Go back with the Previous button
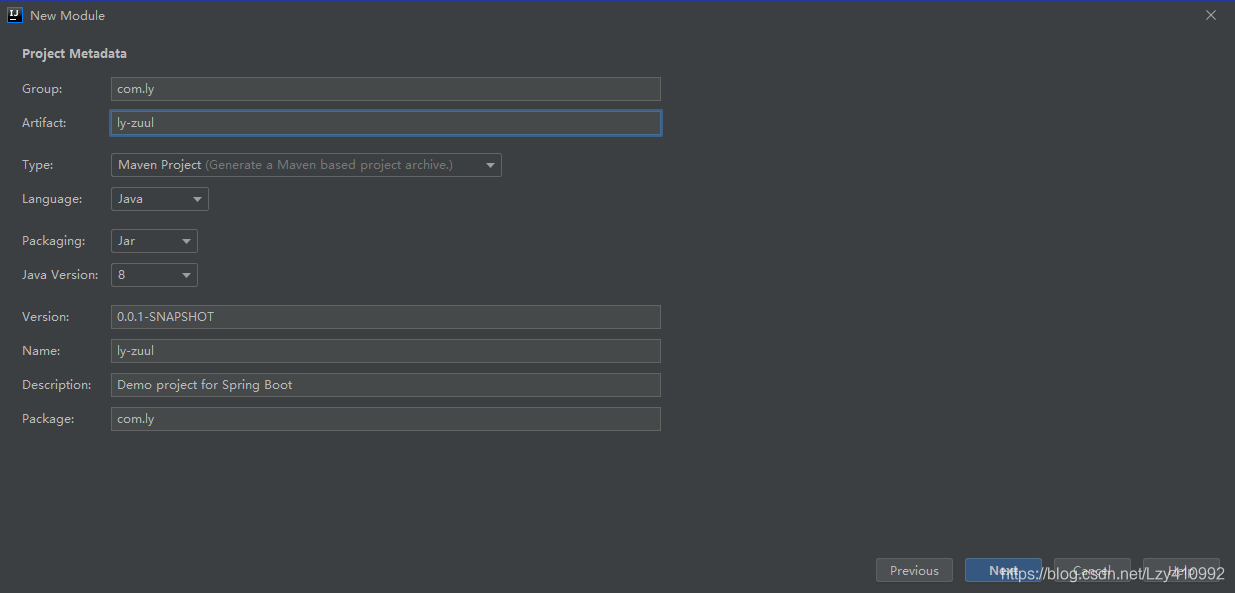This screenshot has height=593, width=1235. (x=914, y=570)
